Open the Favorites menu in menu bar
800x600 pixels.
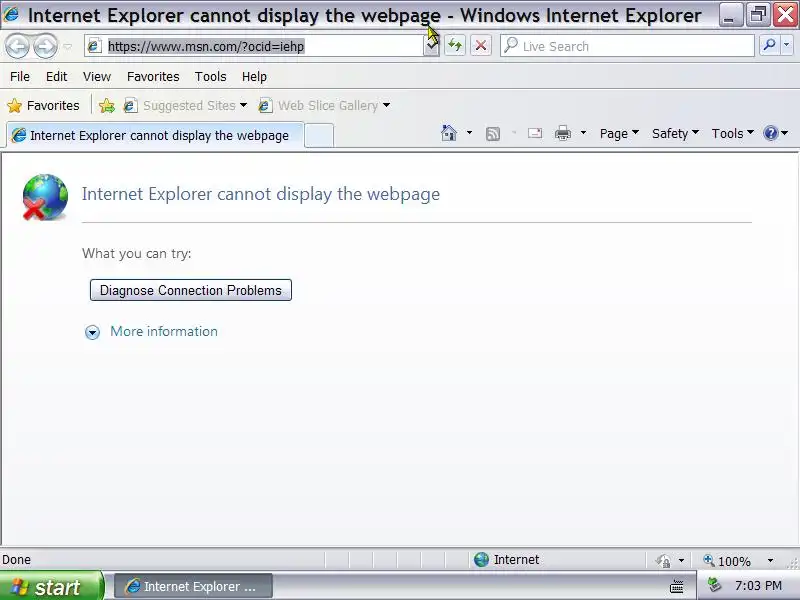point(153,77)
